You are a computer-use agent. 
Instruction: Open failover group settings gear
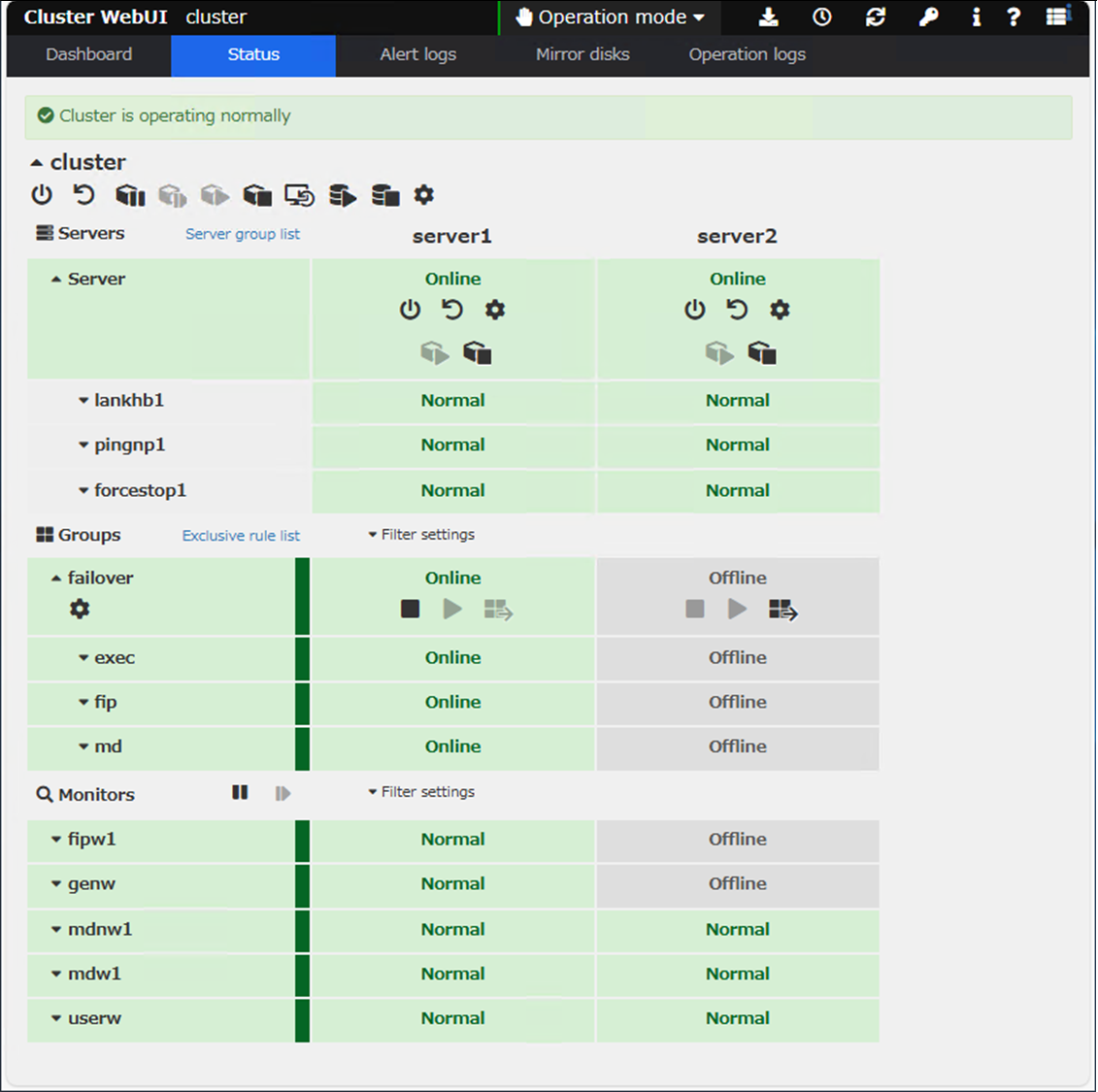80,609
